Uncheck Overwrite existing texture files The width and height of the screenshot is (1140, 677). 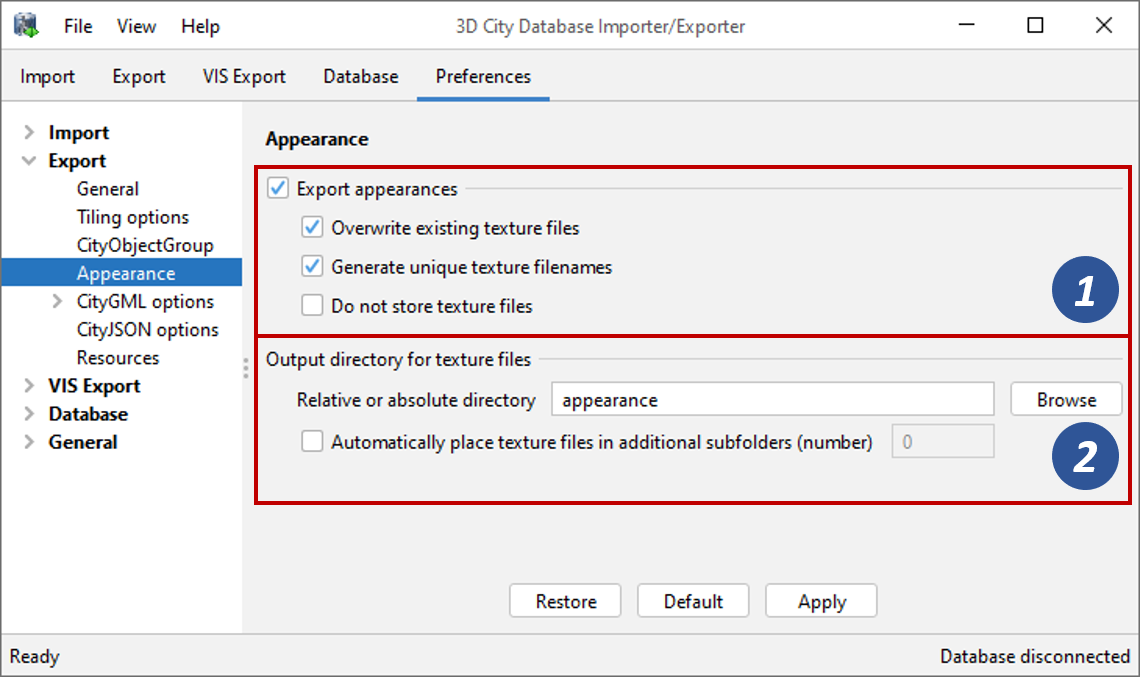pos(313,228)
